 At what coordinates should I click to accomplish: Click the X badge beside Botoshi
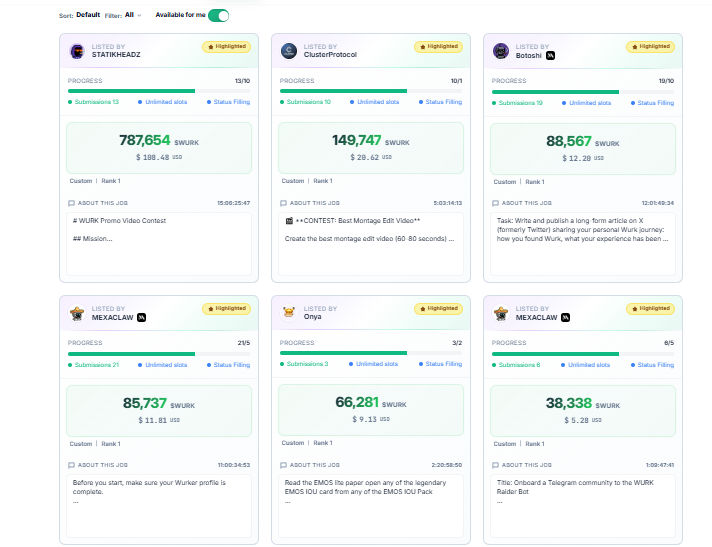550,55
